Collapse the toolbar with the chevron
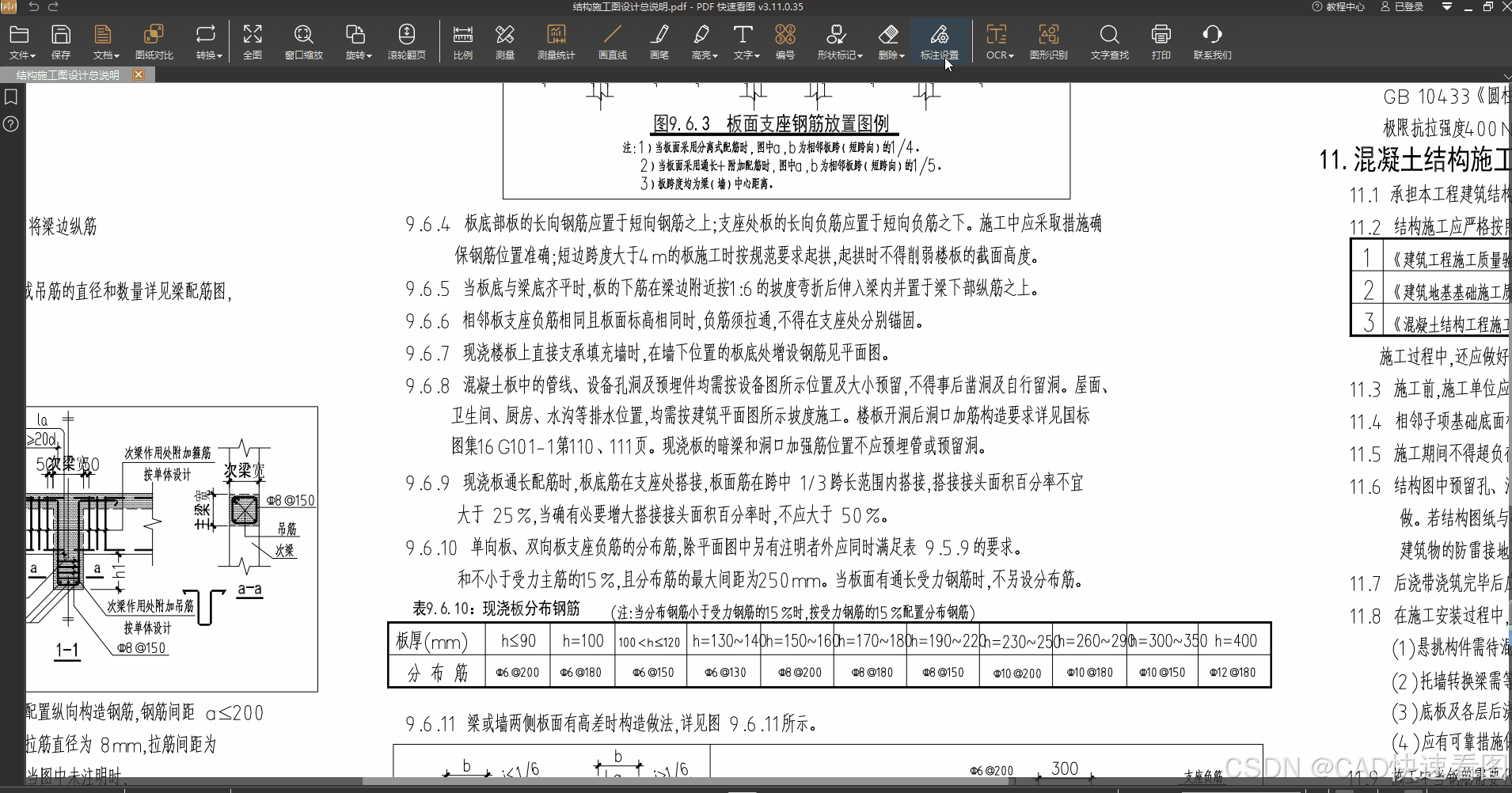 [1506, 77]
